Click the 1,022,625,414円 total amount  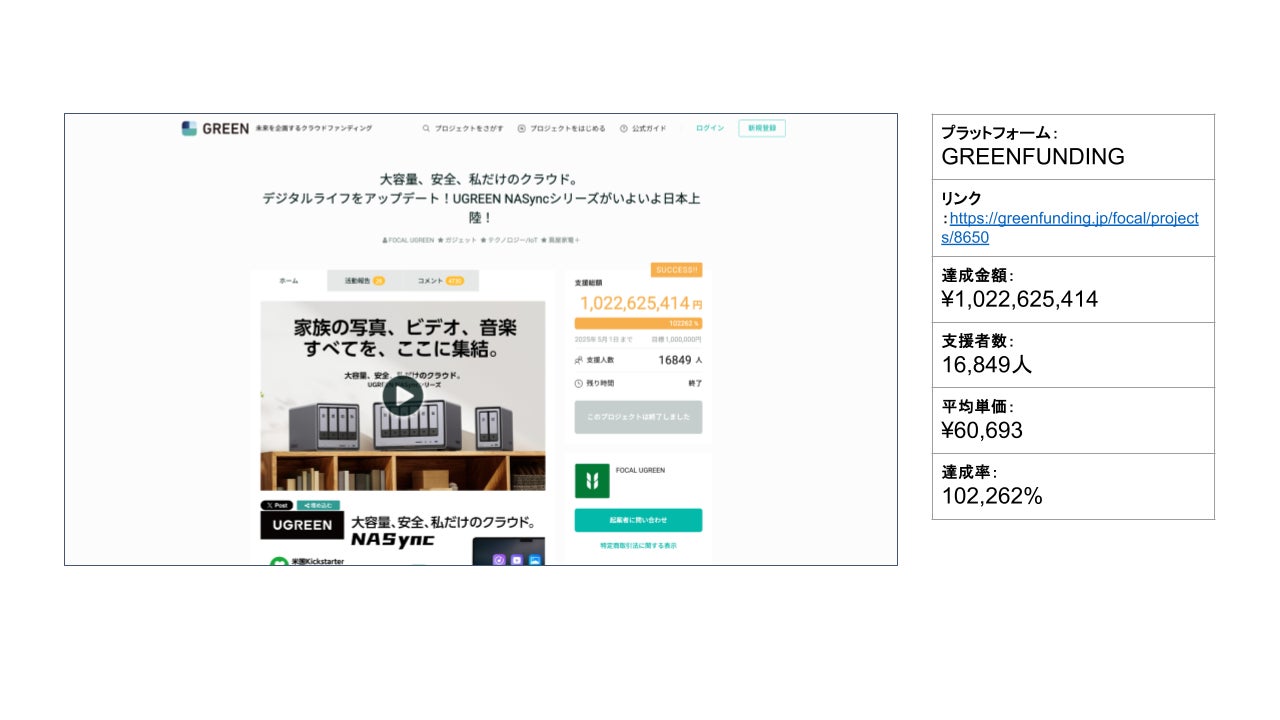[x=640, y=303]
